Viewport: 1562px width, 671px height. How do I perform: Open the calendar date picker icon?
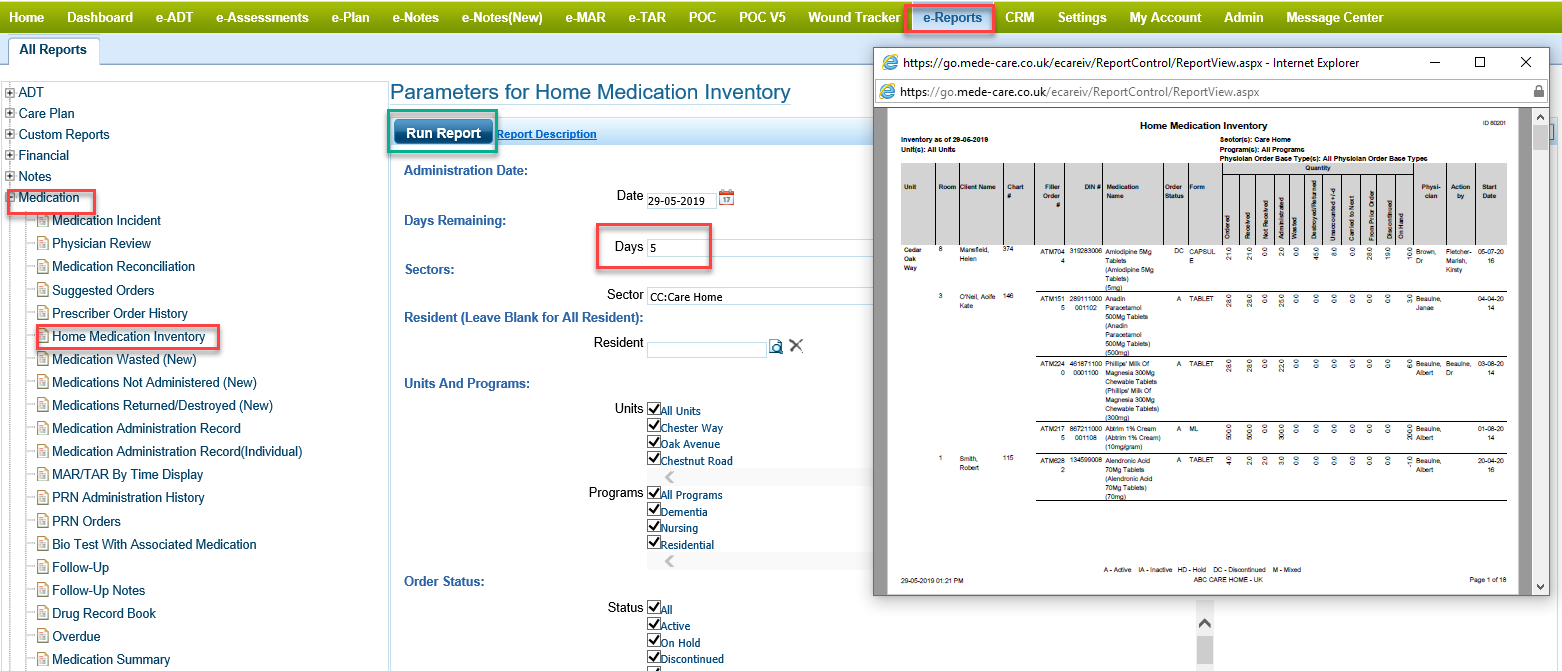tap(727, 198)
